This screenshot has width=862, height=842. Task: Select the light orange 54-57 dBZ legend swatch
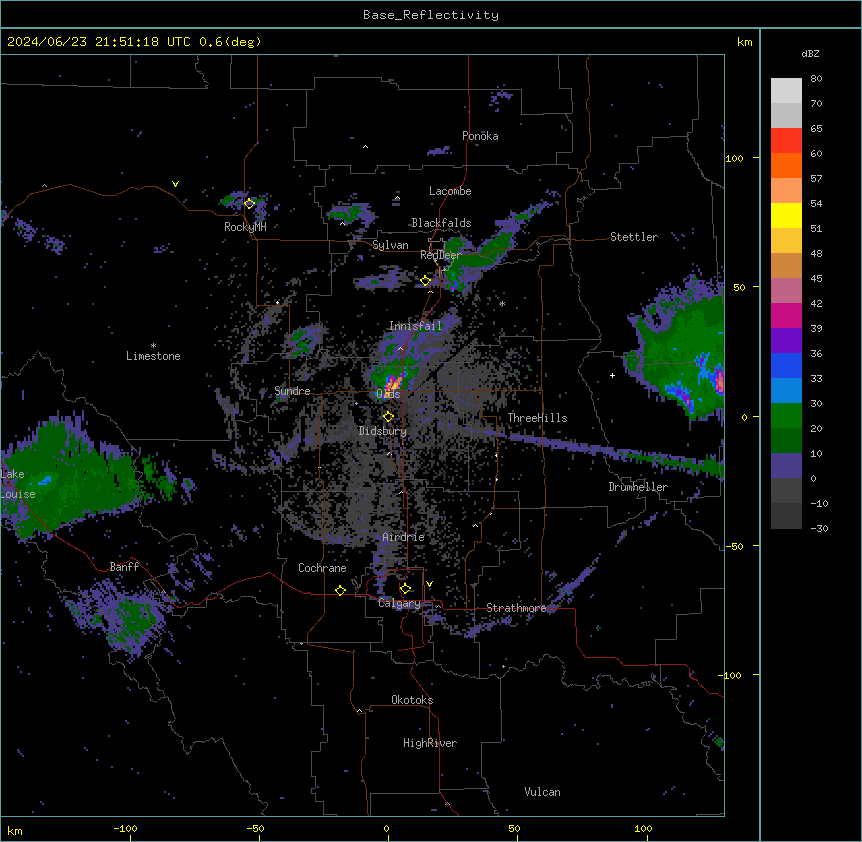[786, 191]
